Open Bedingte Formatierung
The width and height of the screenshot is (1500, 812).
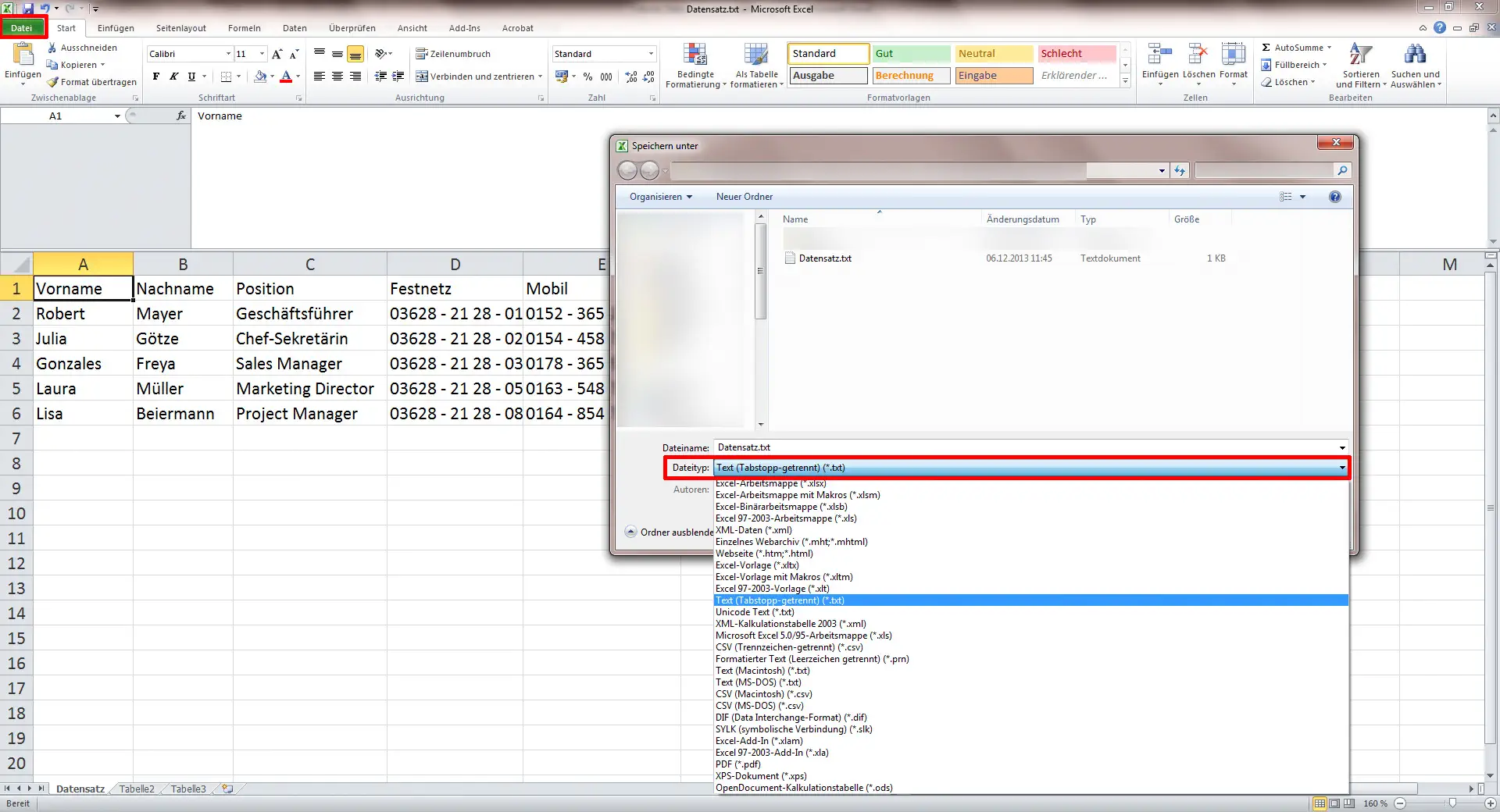pyautogui.click(x=695, y=66)
